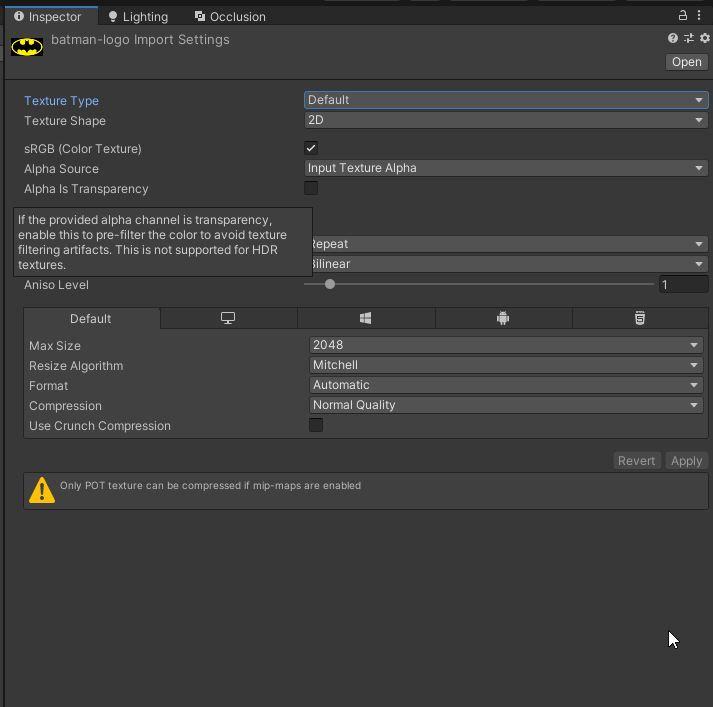Enable the Use Crunch Compression checkbox
Viewport: 713px width, 707px height.
[x=316, y=425]
